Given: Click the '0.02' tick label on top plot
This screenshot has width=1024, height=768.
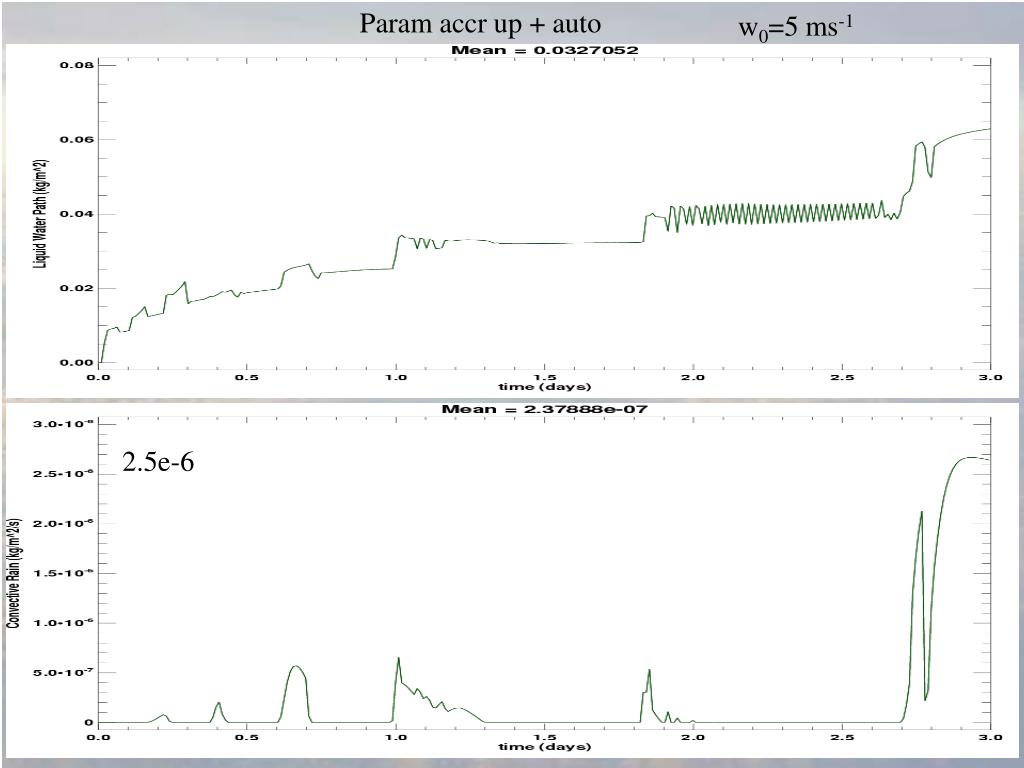Looking at the screenshot, I should point(77,289).
